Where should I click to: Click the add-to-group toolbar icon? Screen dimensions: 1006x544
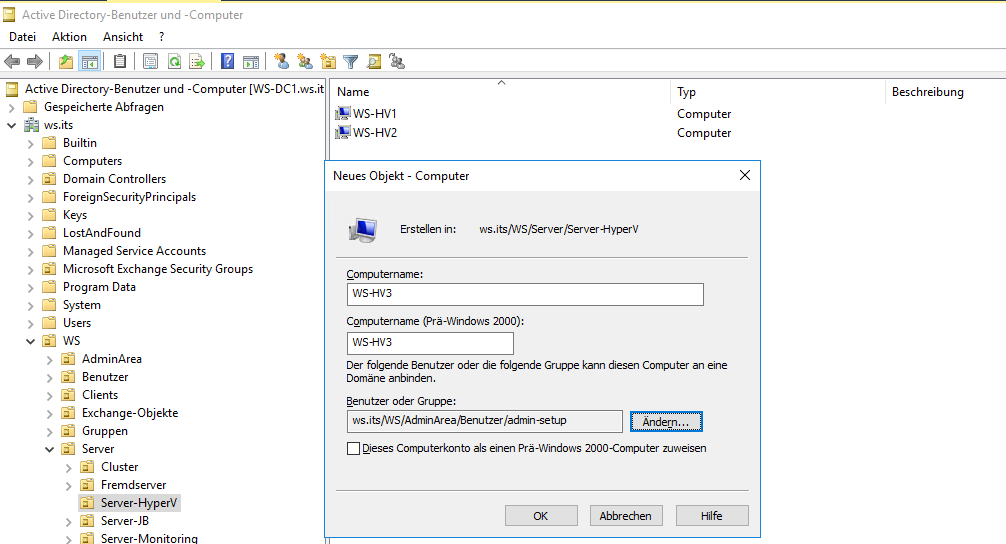tap(397, 62)
